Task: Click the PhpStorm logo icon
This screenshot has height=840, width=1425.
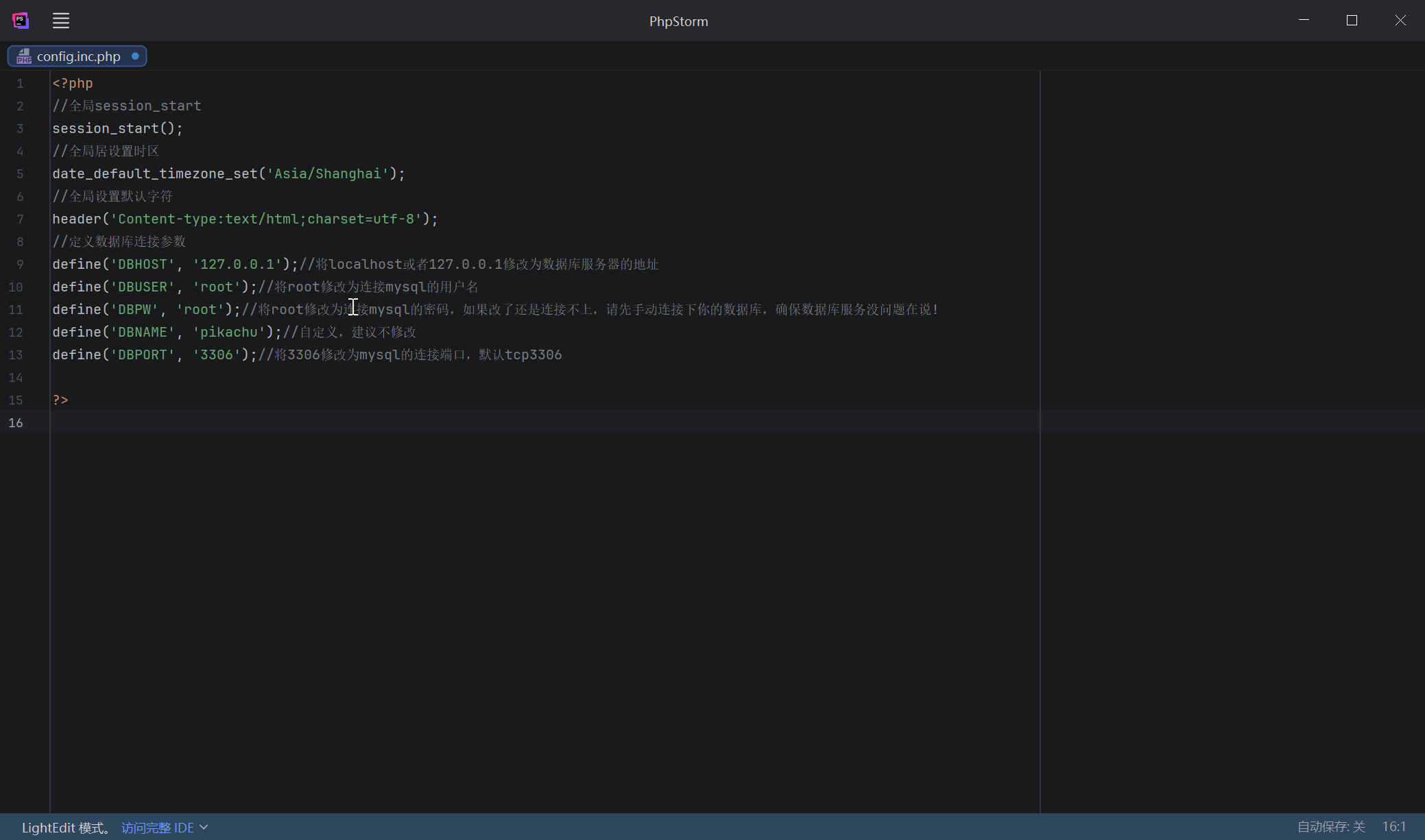Action: pos(21,21)
